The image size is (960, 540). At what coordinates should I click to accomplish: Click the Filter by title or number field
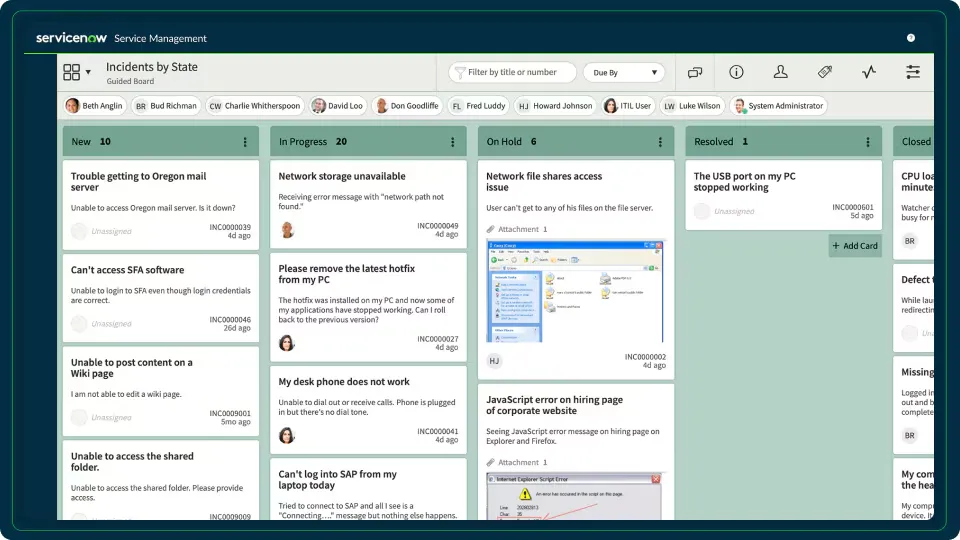(512, 73)
